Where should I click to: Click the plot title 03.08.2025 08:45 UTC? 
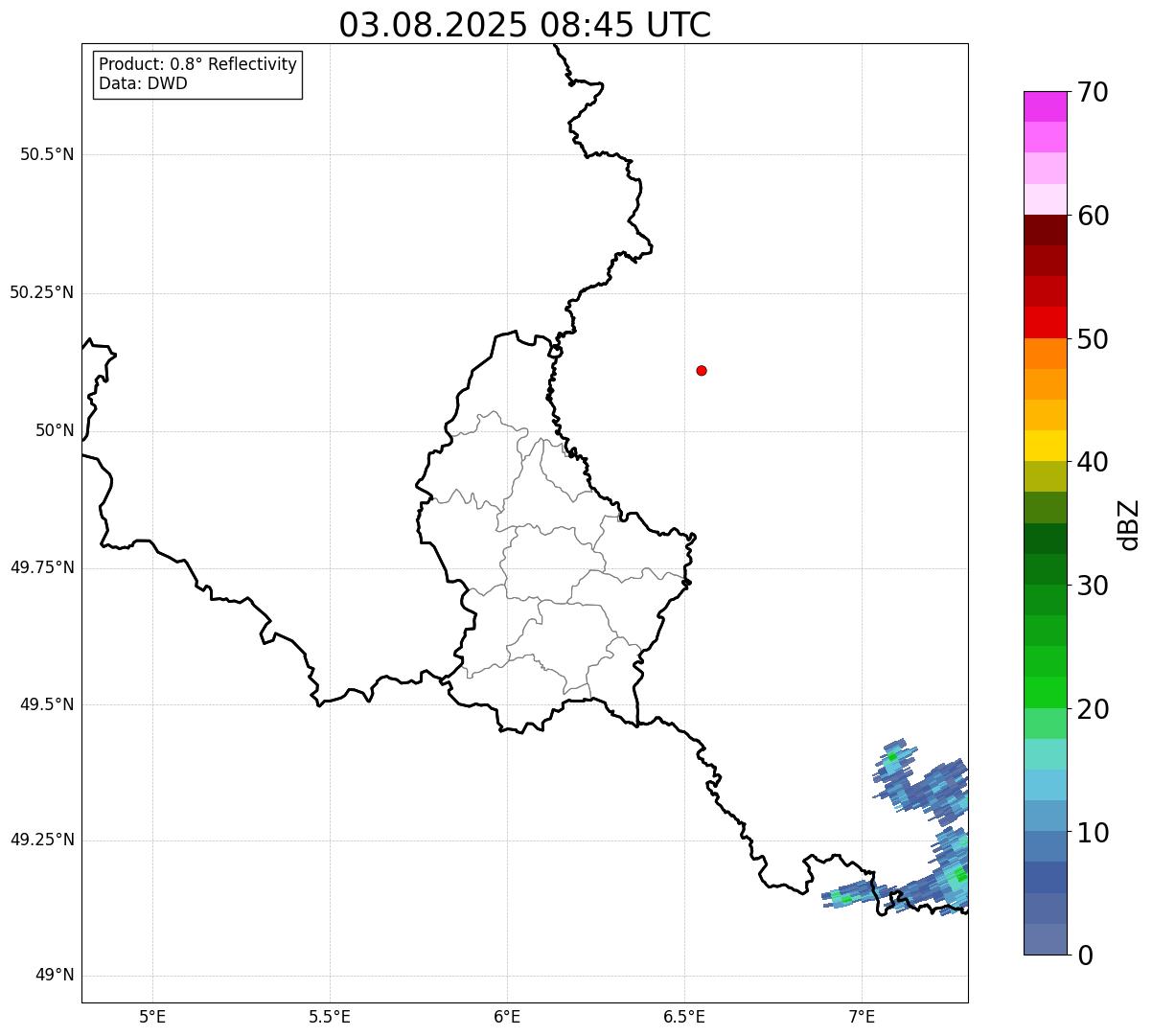tap(525, 25)
